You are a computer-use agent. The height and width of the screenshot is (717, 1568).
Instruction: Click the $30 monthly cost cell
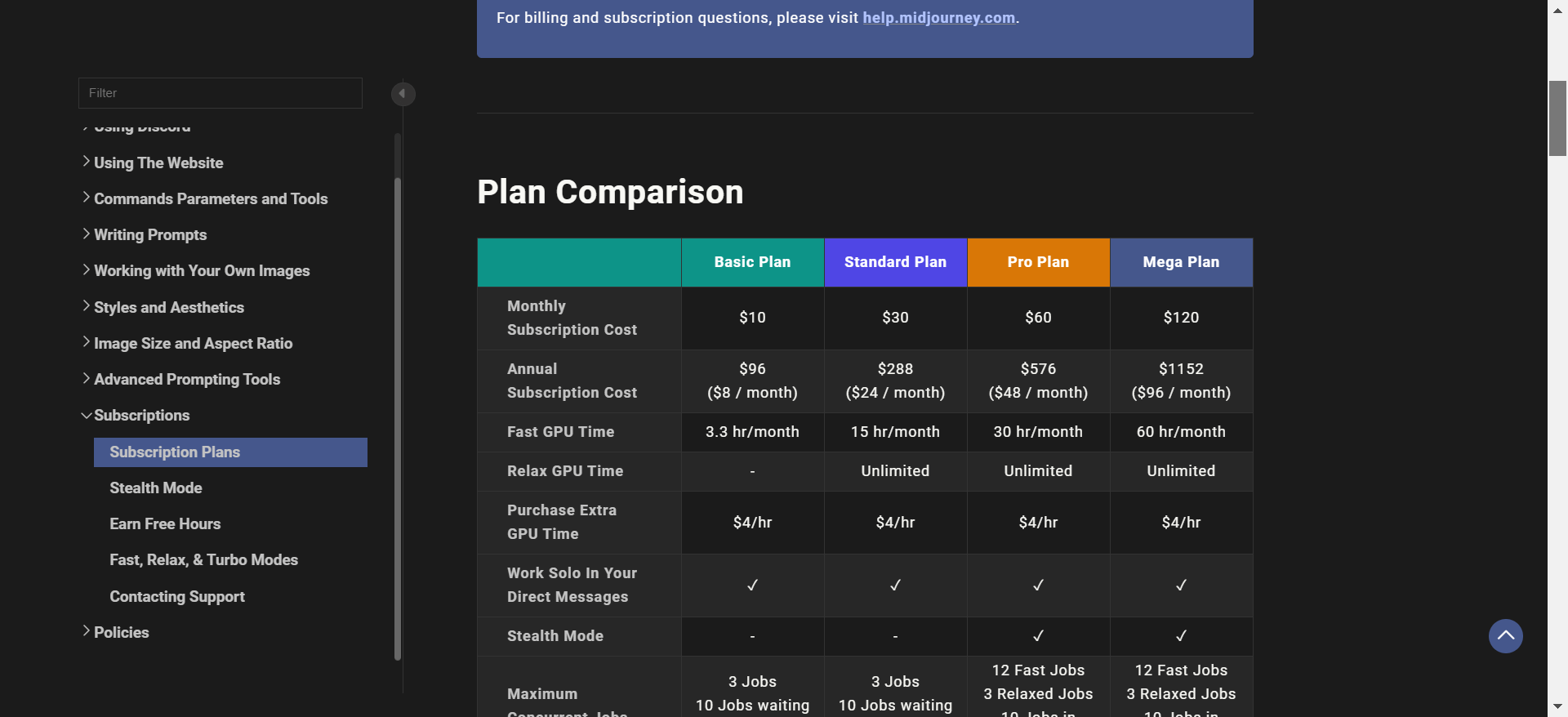(x=895, y=318)
